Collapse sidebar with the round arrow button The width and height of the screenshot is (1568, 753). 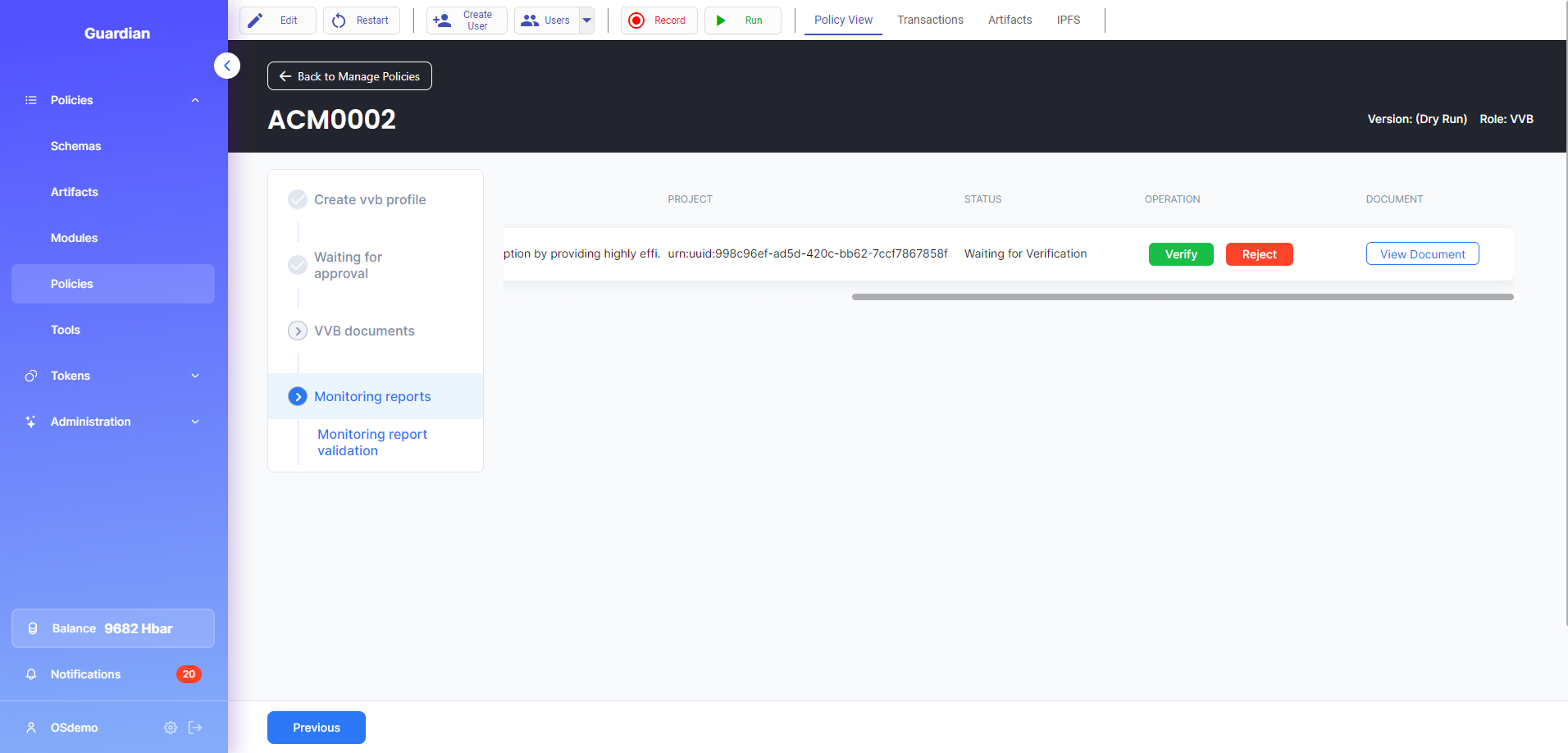[227, 66]
